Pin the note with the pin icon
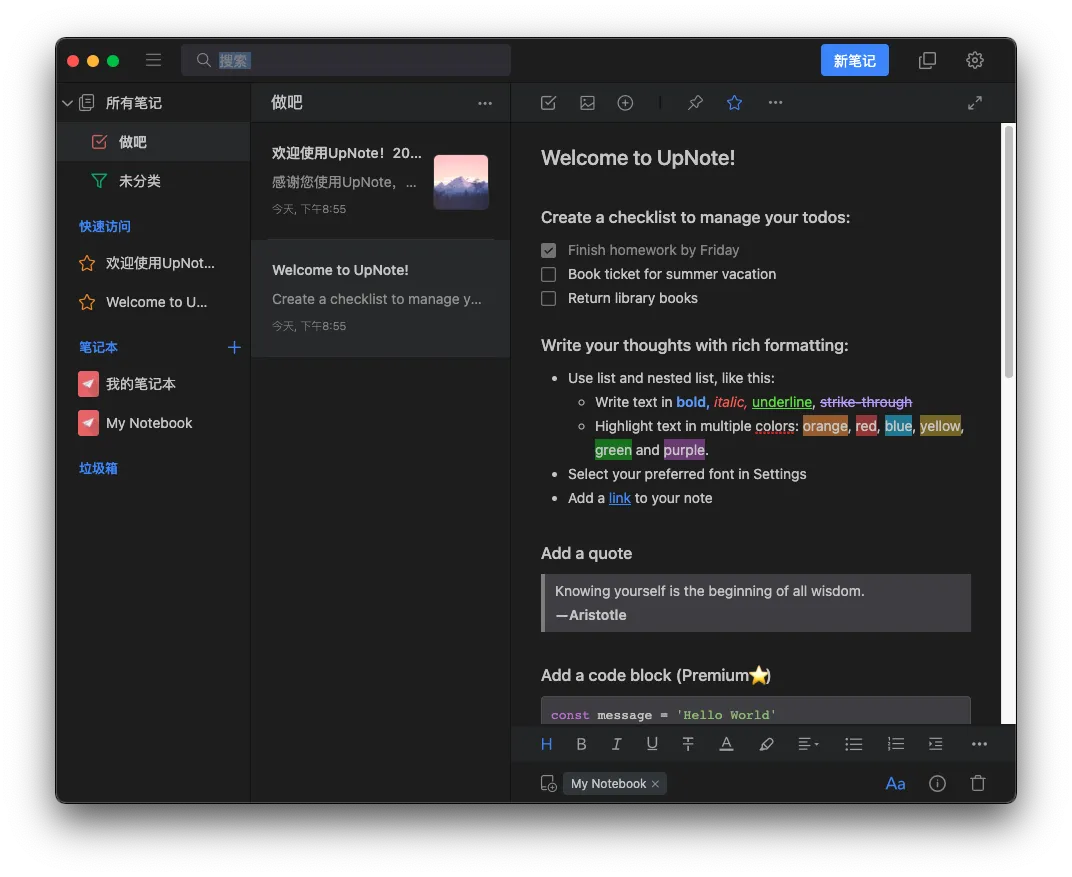The width and height of the screenshot is (1072, 877). click(695, 103)
